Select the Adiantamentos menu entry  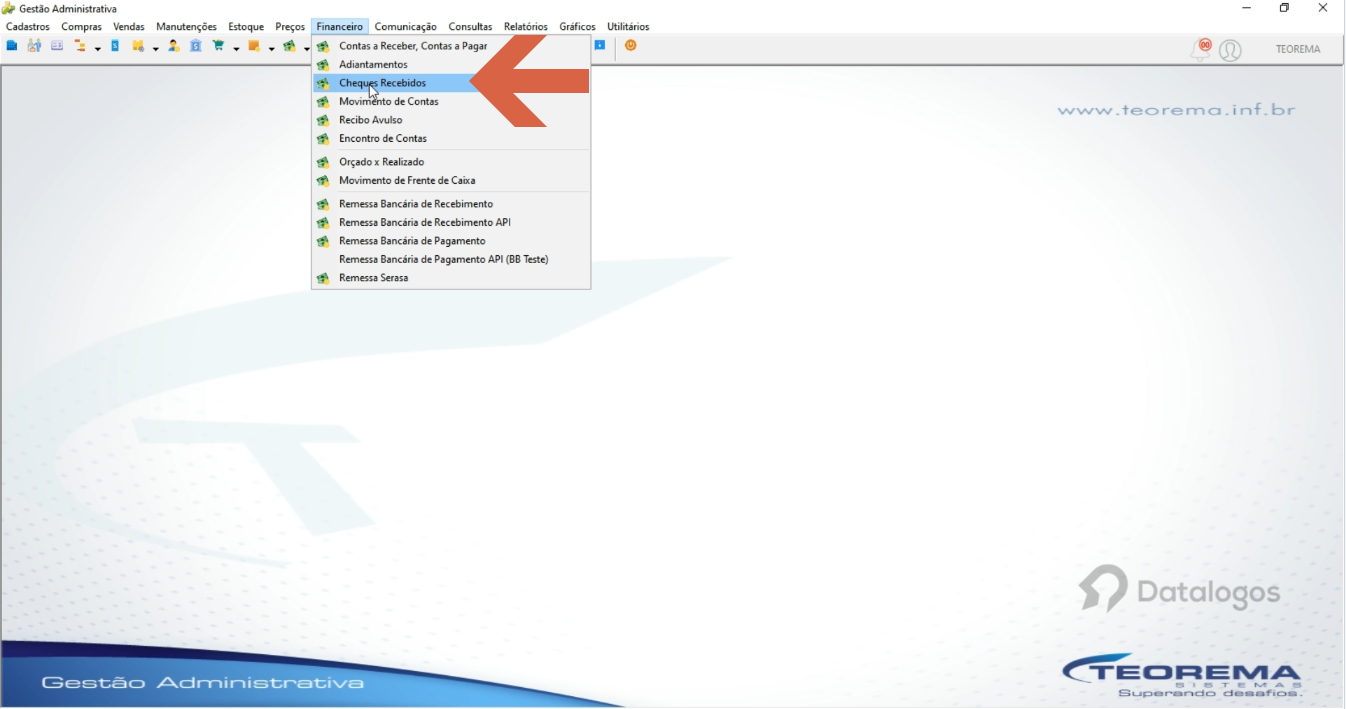pyautogui.click(x=451, y=65)
